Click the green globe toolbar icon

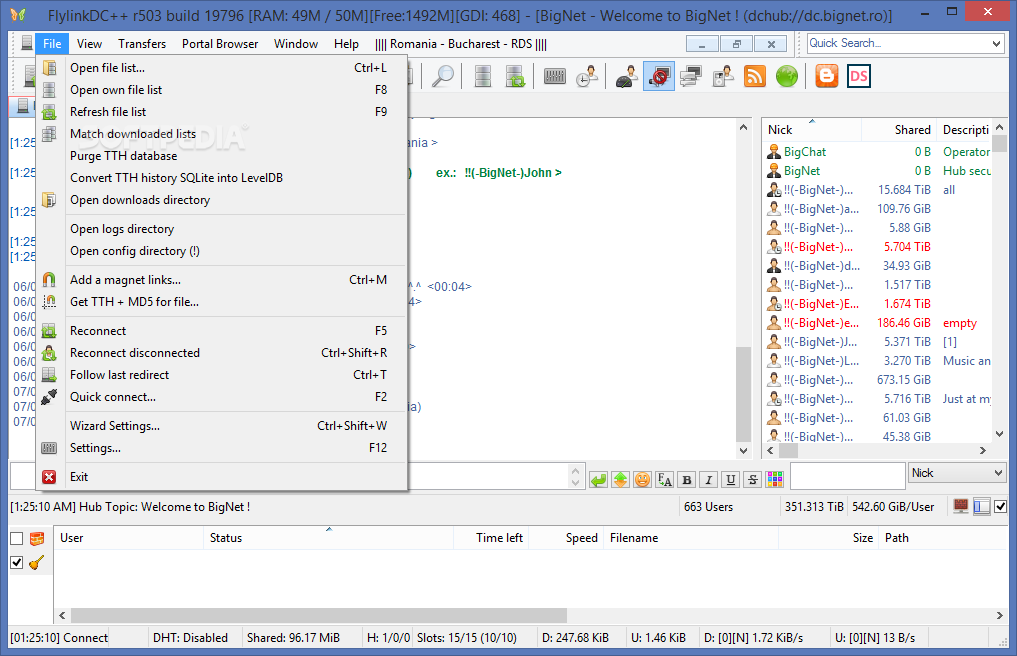(x=787, y=76)
